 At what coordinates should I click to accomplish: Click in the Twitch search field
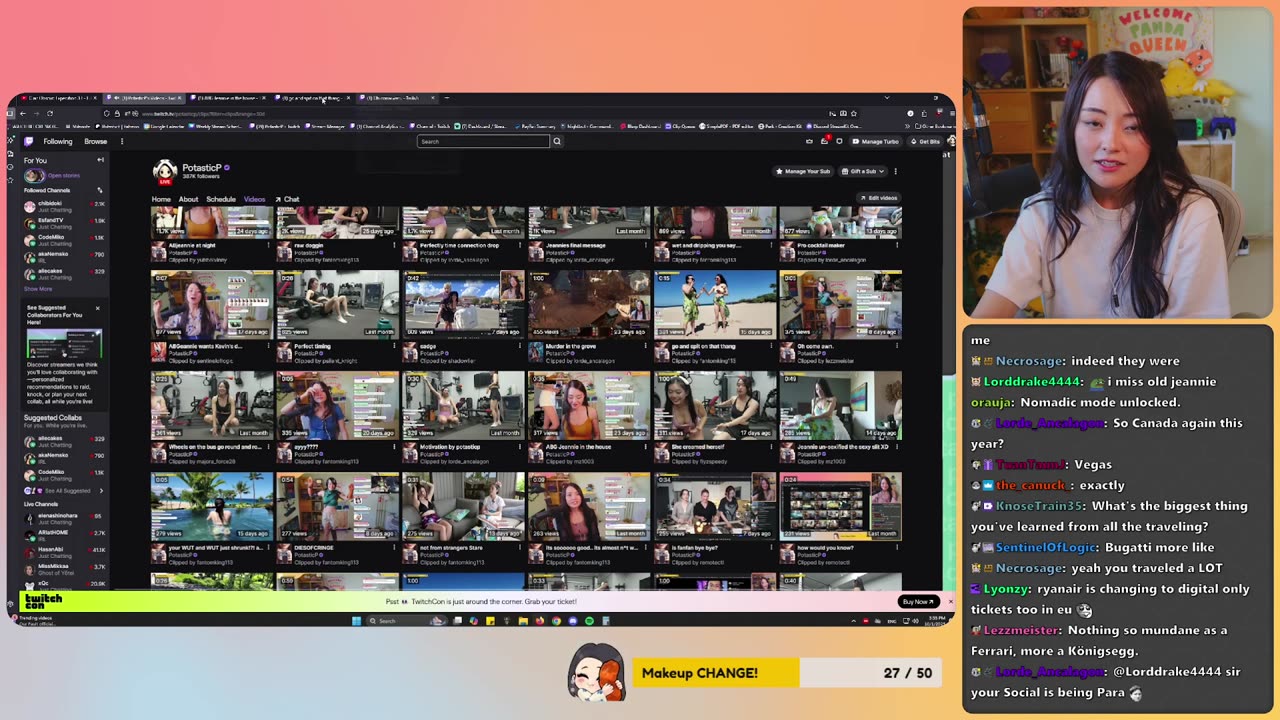coord(483,141)
